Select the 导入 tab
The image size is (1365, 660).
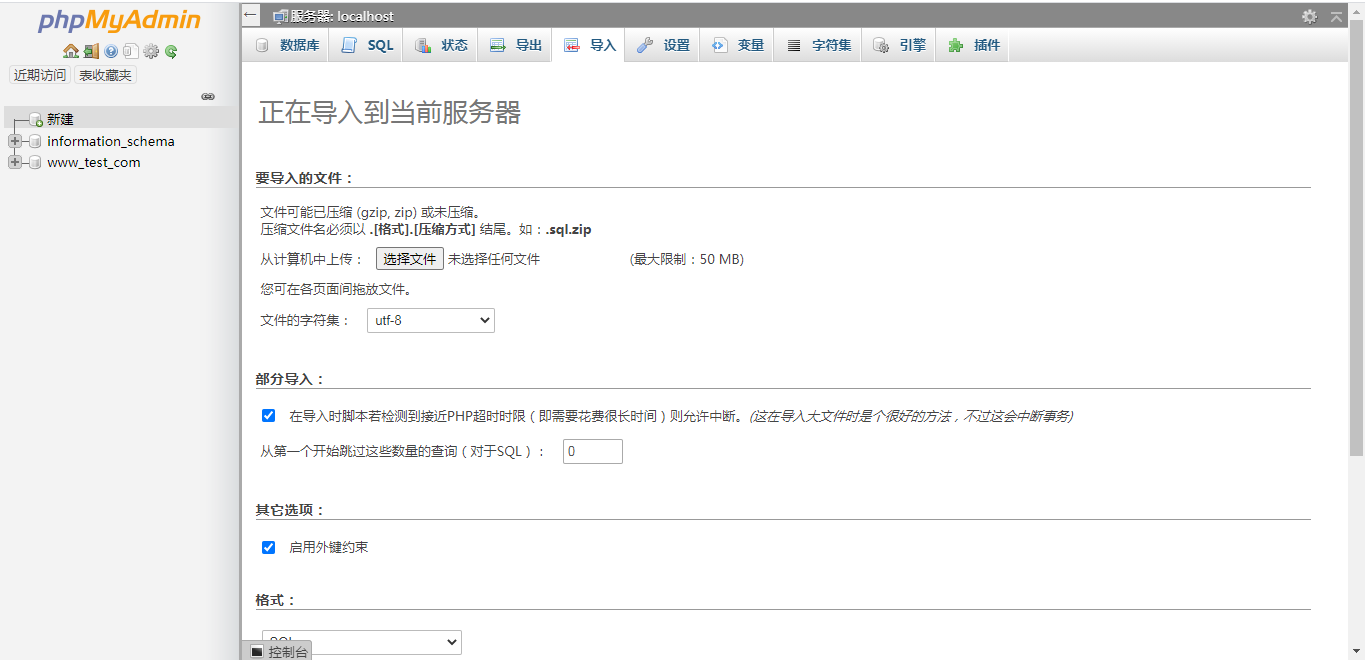[589, 45]
